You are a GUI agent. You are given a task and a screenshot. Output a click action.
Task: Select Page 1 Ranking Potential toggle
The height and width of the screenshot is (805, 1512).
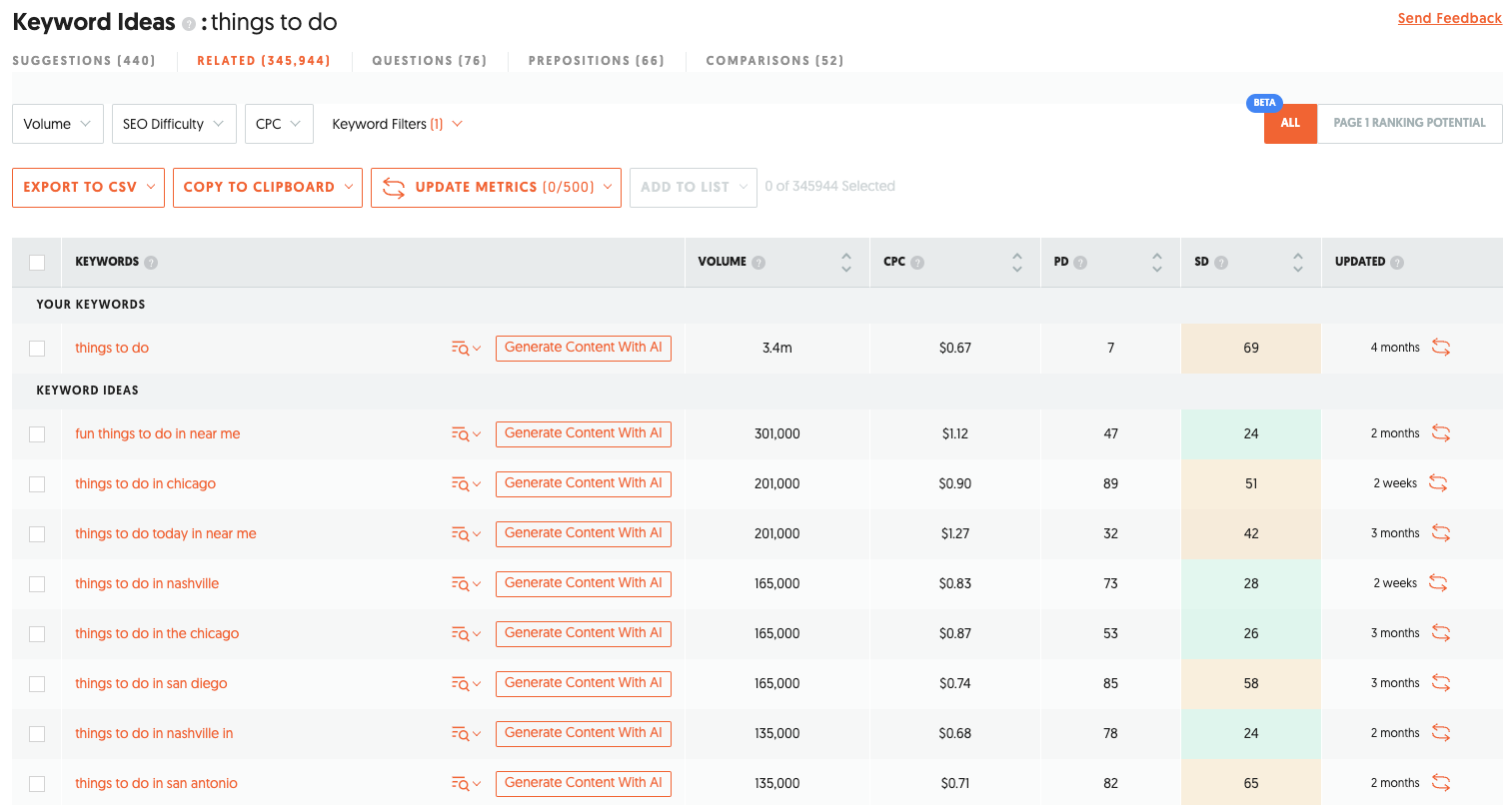1409,123
